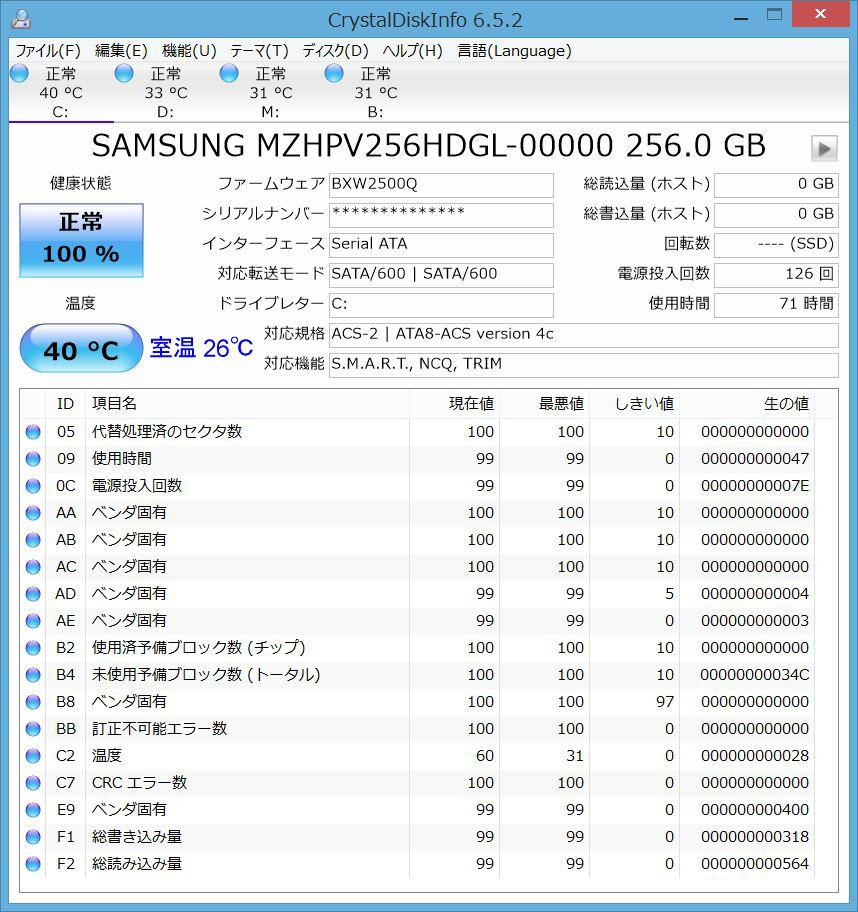Select the D: disk tab at 33 °C
This screenshot has height=912, width=858.
click(166, 92)
